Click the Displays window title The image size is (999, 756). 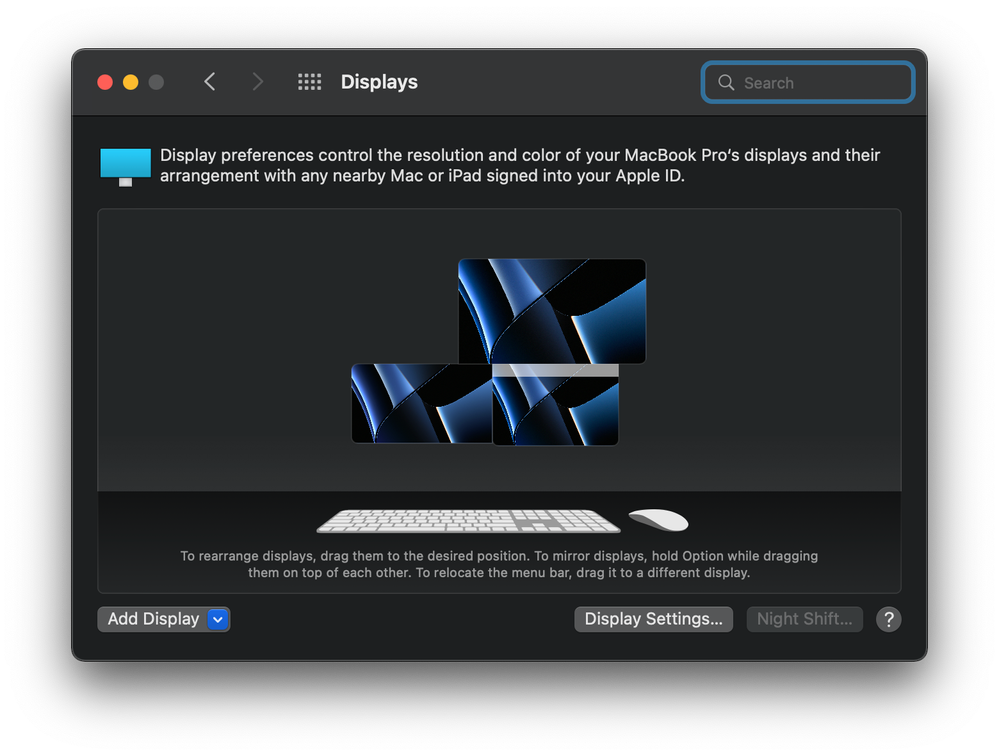(x=379, y=82)
